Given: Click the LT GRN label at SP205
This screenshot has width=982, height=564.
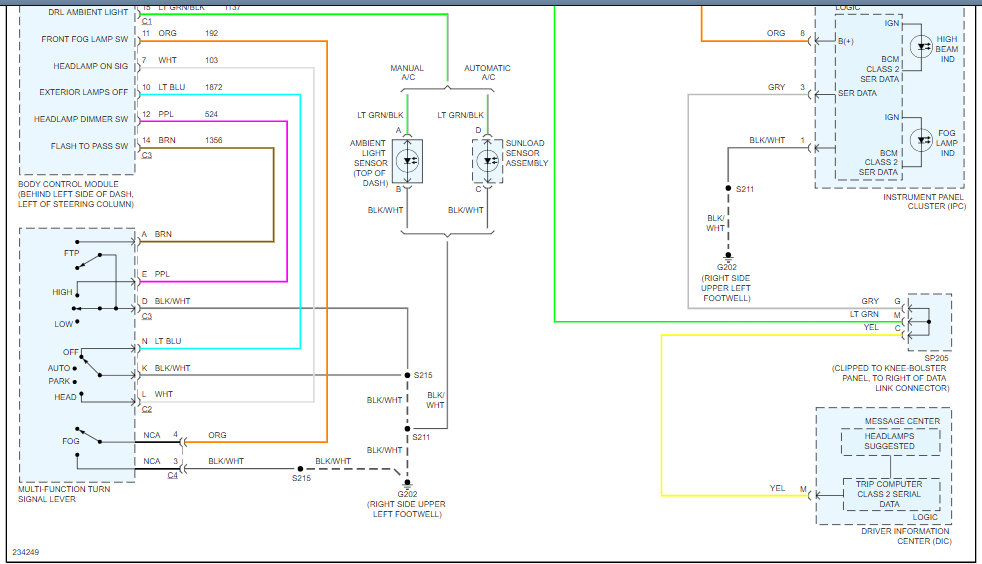Looking at the screenshot, I should coord(864,314).
